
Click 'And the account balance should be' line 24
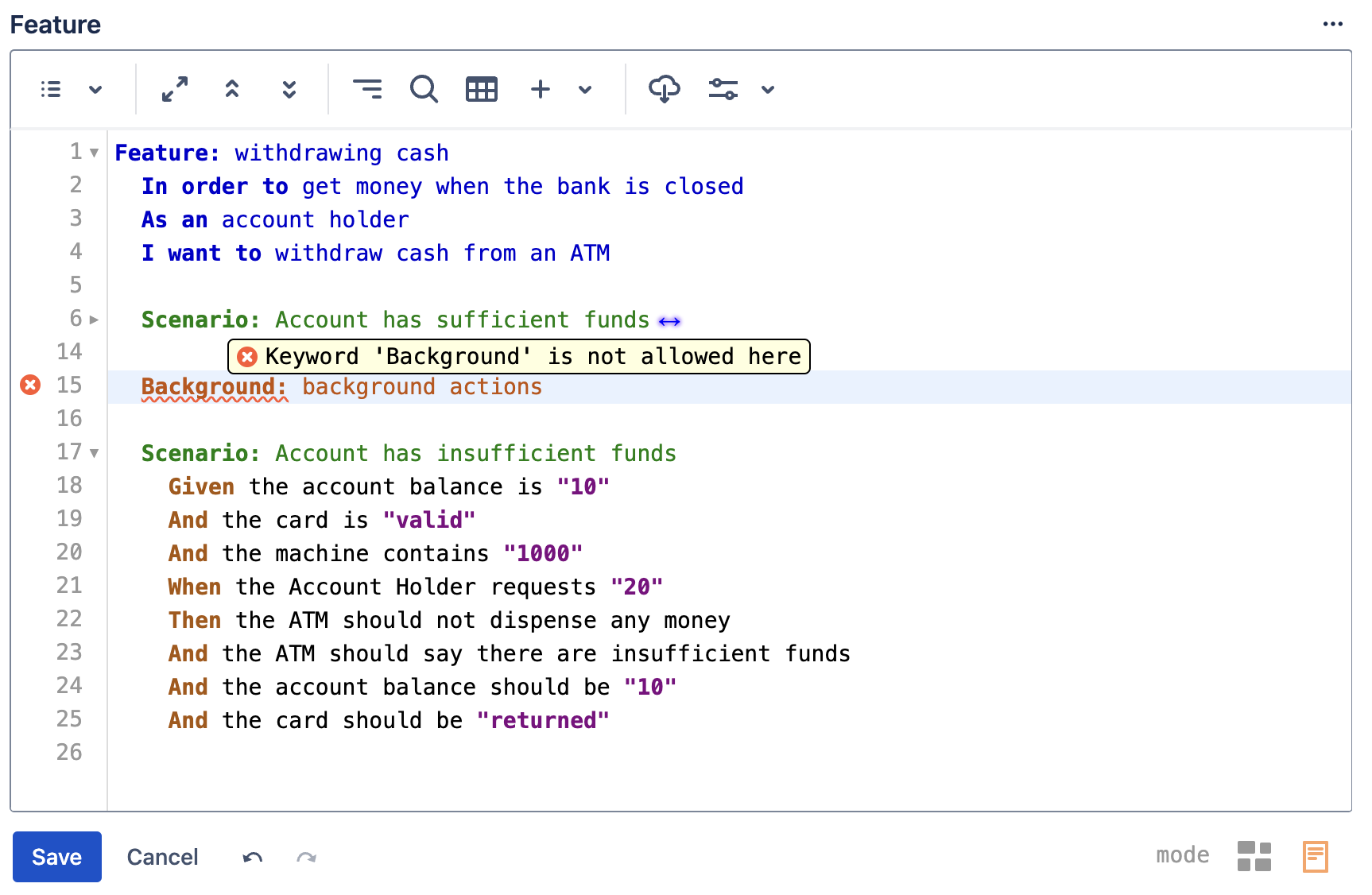pyautogui.click(x=422, y=687)
